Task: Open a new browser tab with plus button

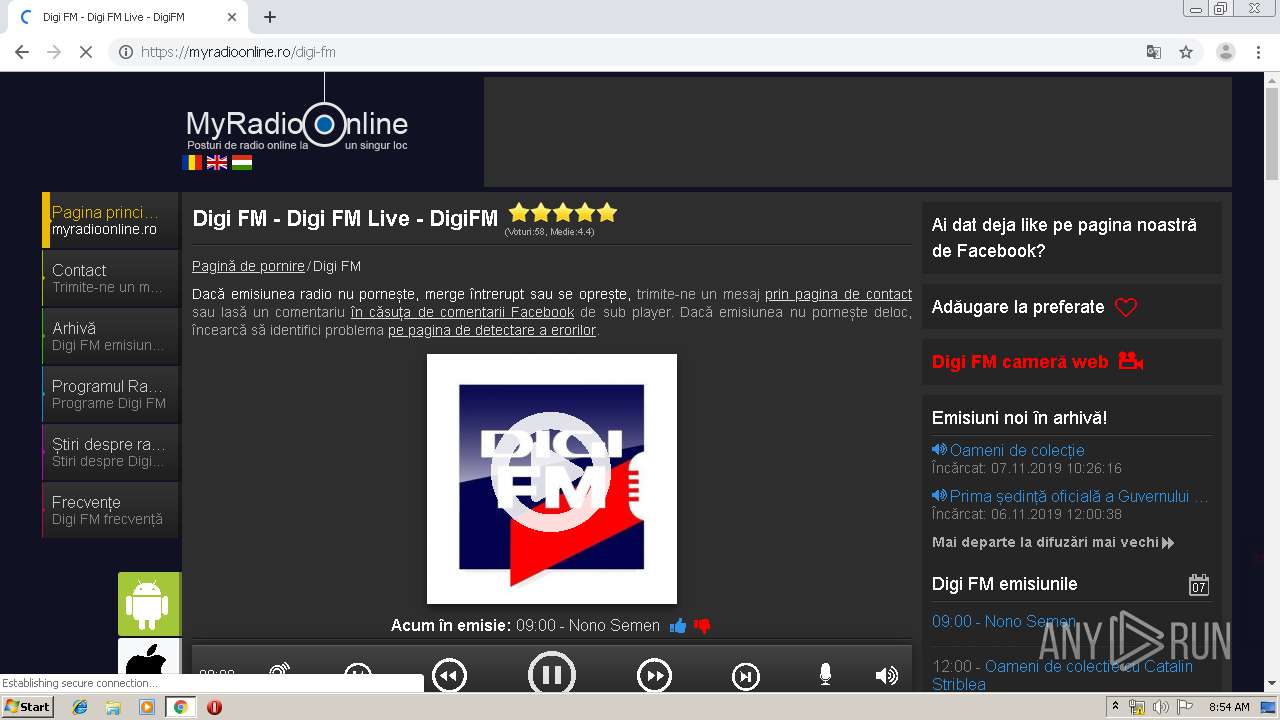Action: pos(270,17)
